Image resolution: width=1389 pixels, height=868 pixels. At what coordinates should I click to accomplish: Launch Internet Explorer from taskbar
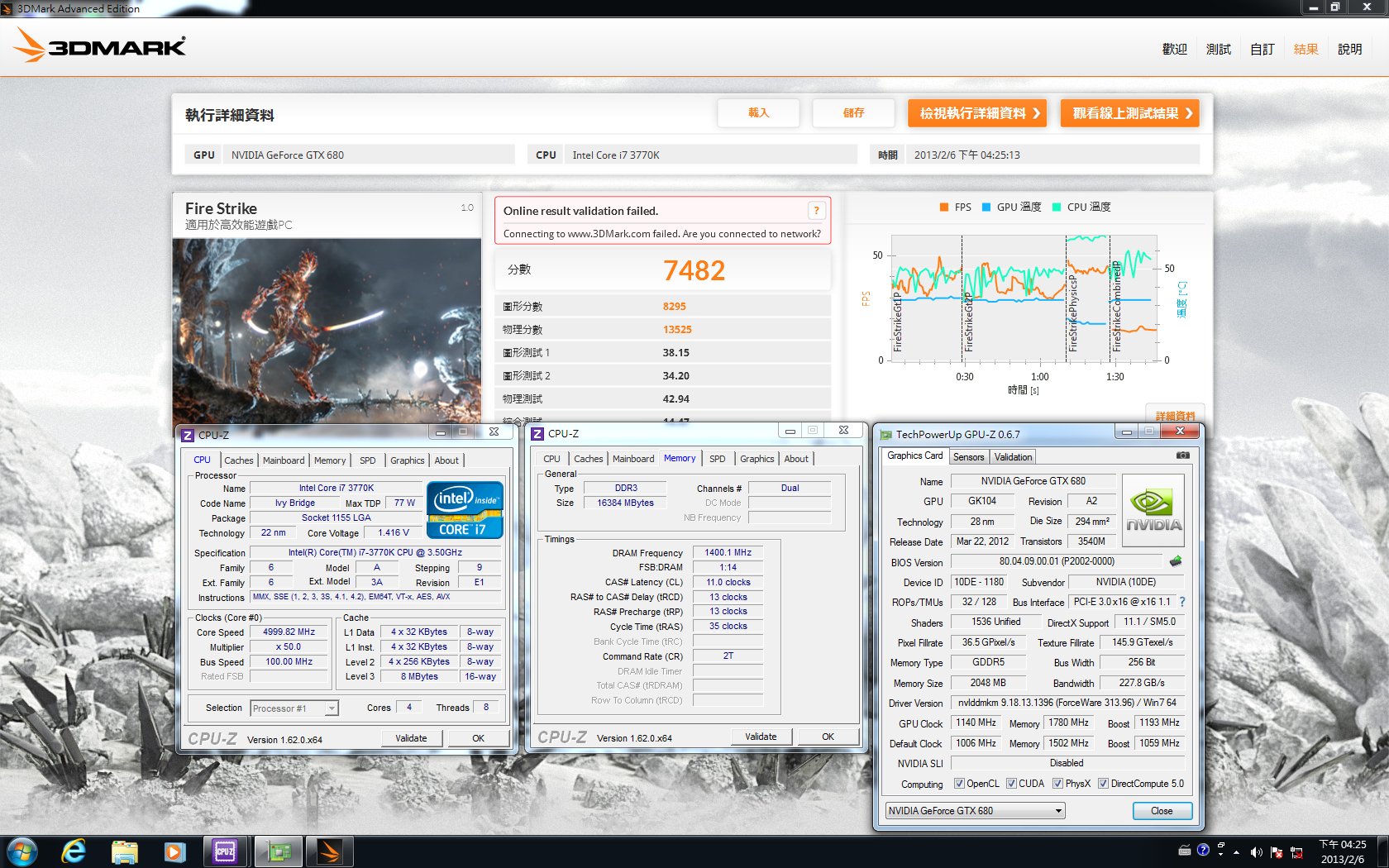pos(74,851)
